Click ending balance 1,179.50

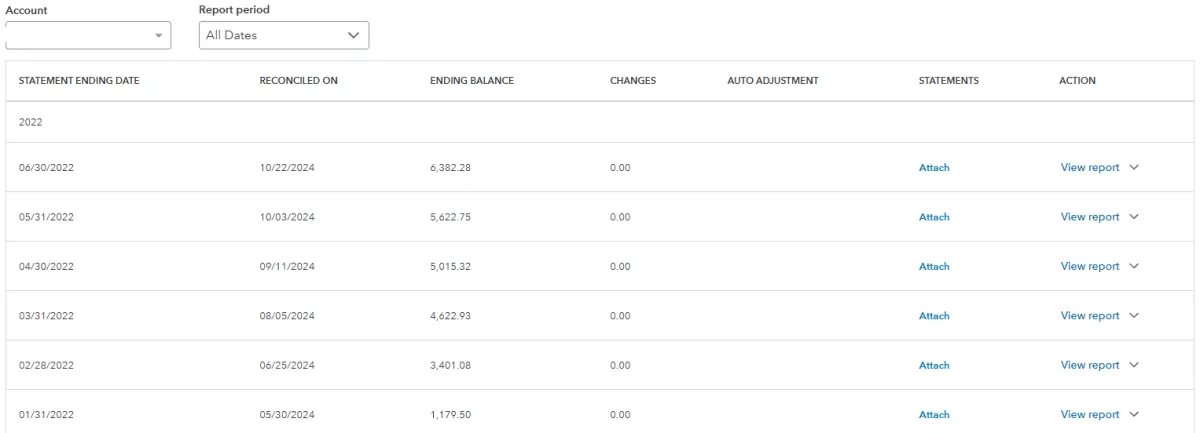[x=450, y=415]
